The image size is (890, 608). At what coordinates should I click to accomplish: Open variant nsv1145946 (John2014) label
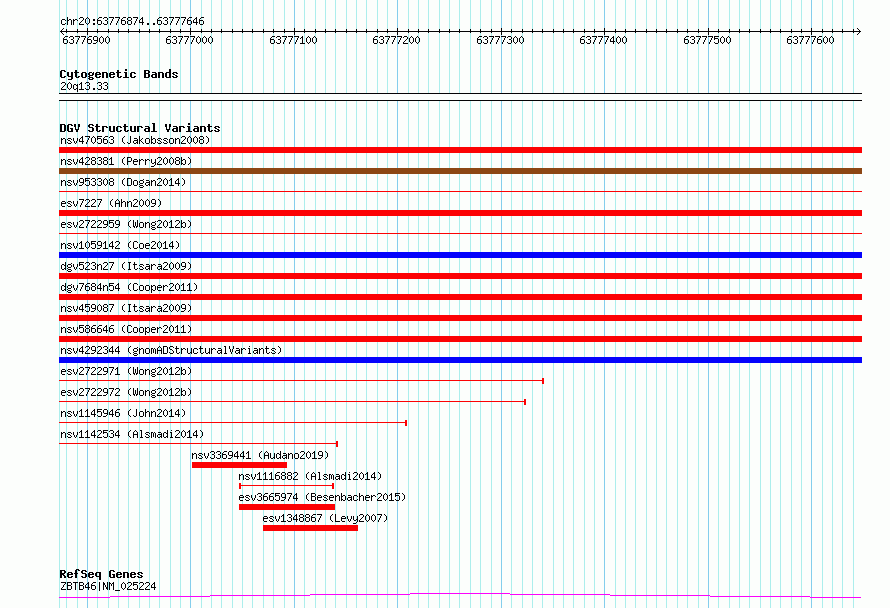click(x=123, y=413)
